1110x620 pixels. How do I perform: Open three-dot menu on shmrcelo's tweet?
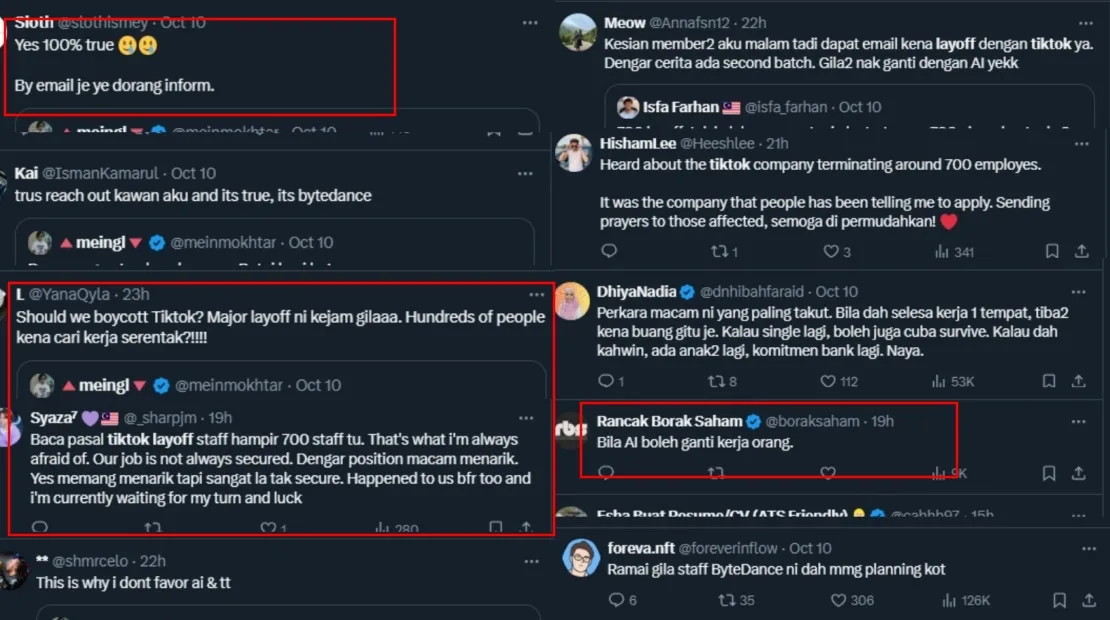tap(526, 561)
